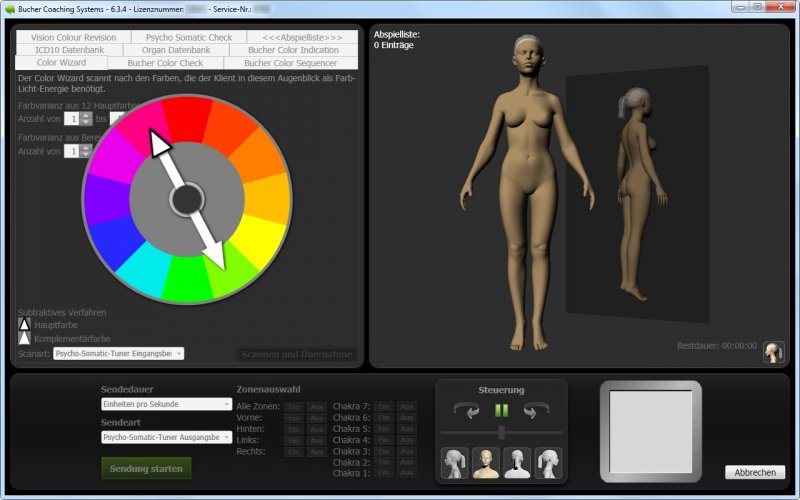Screen dimensions: 800x500
Task: Click the front-facing 3D body model
Action: (528, 194)
